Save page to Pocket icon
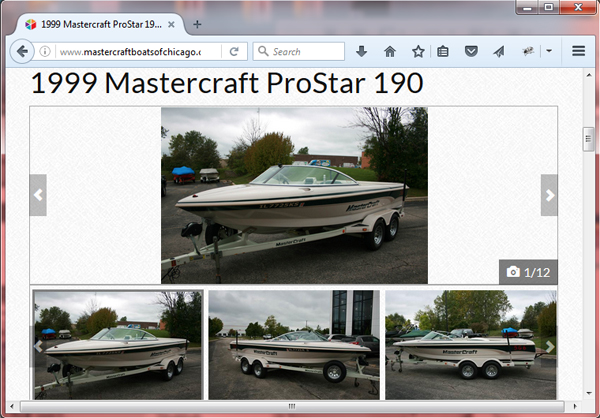Image resolution: width=600 pixels, height=418 pixels. click(x=471, y=51)
